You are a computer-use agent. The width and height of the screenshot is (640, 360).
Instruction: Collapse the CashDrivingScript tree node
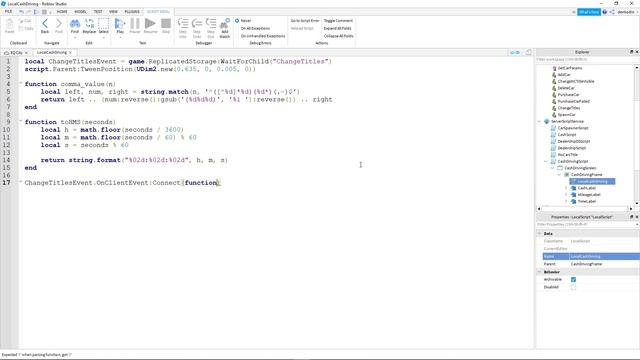click(546, 161)
